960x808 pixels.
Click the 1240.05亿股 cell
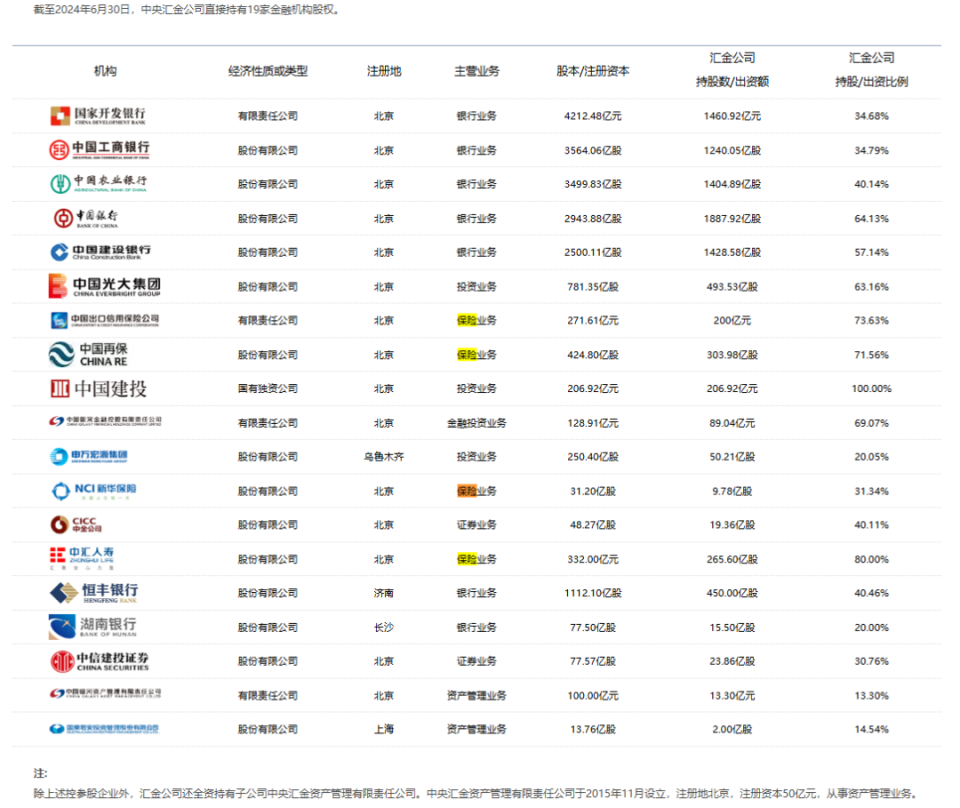pos(732,151)
